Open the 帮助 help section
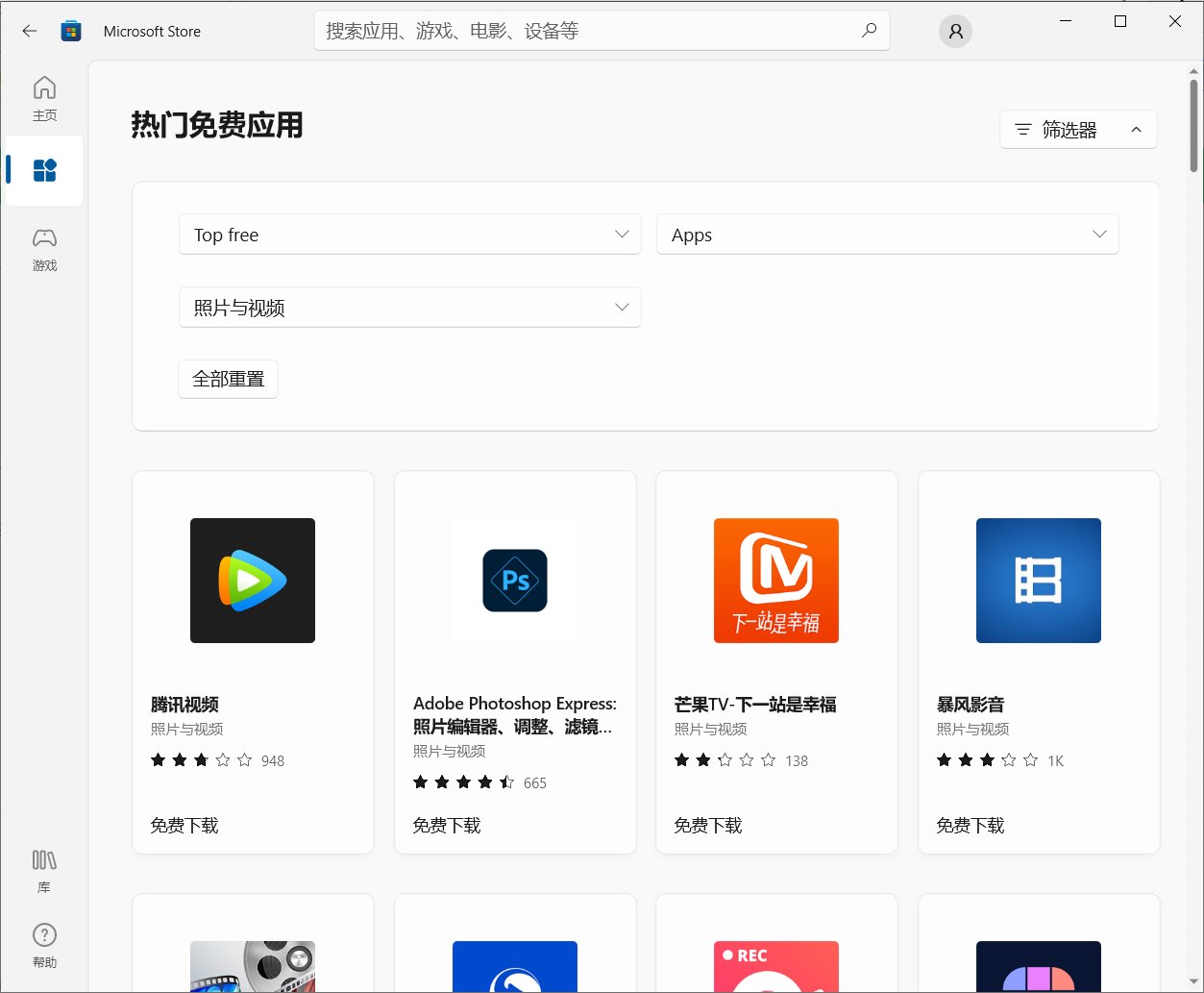 point(44,945)
